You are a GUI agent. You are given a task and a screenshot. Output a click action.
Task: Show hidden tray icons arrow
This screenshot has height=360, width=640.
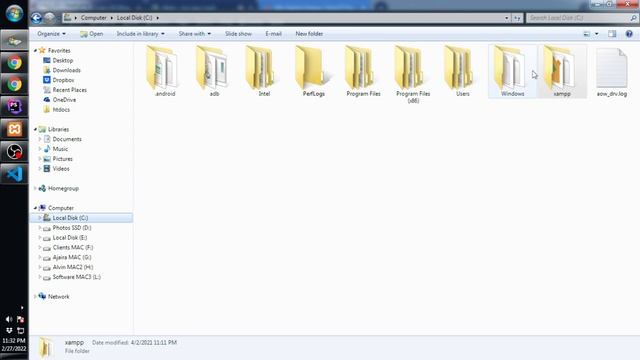pos(22,307)
